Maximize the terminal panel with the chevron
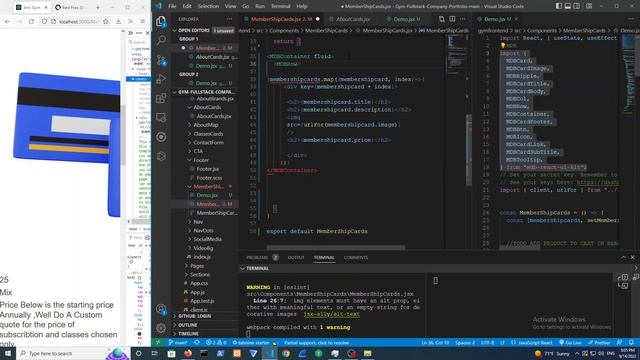The width and height of the screenshot is (640, 360). 623,257
